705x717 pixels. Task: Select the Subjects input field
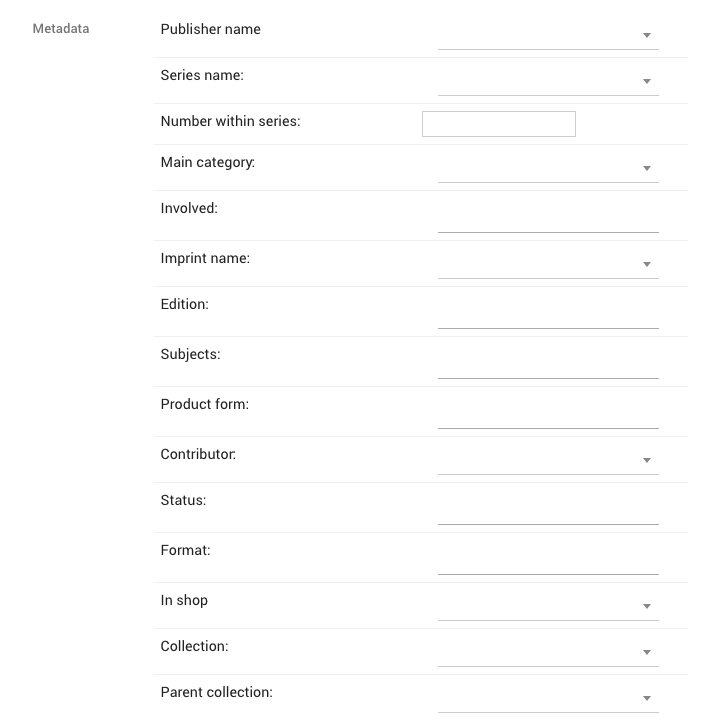click(x=547, y=365)
